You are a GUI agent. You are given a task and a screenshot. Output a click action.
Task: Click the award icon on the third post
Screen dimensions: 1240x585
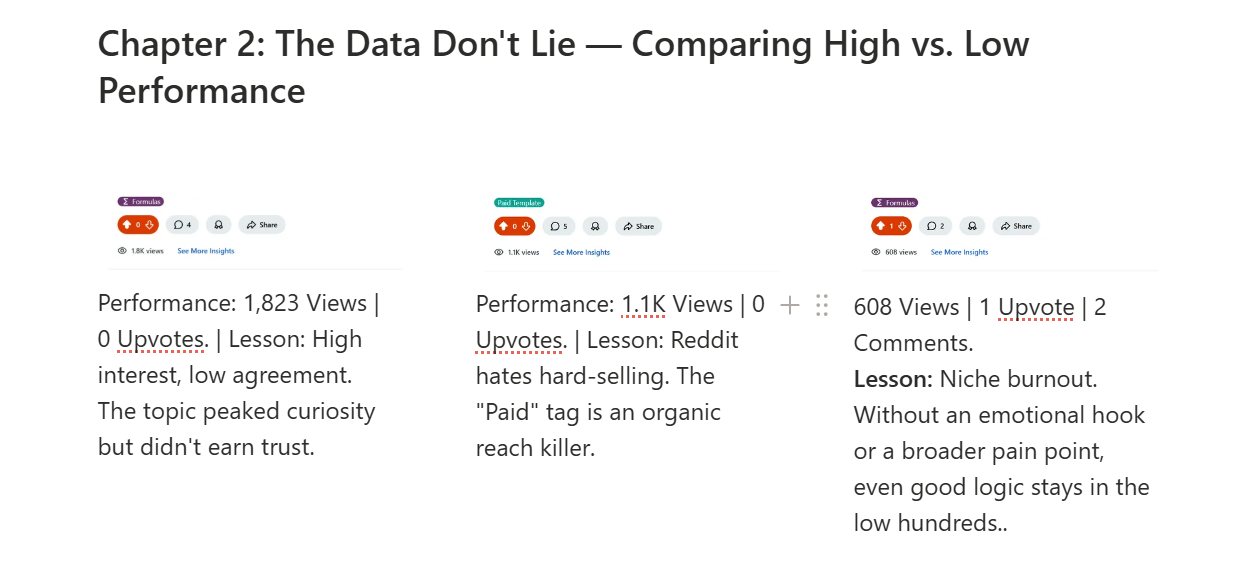click(x=972, y=227)
